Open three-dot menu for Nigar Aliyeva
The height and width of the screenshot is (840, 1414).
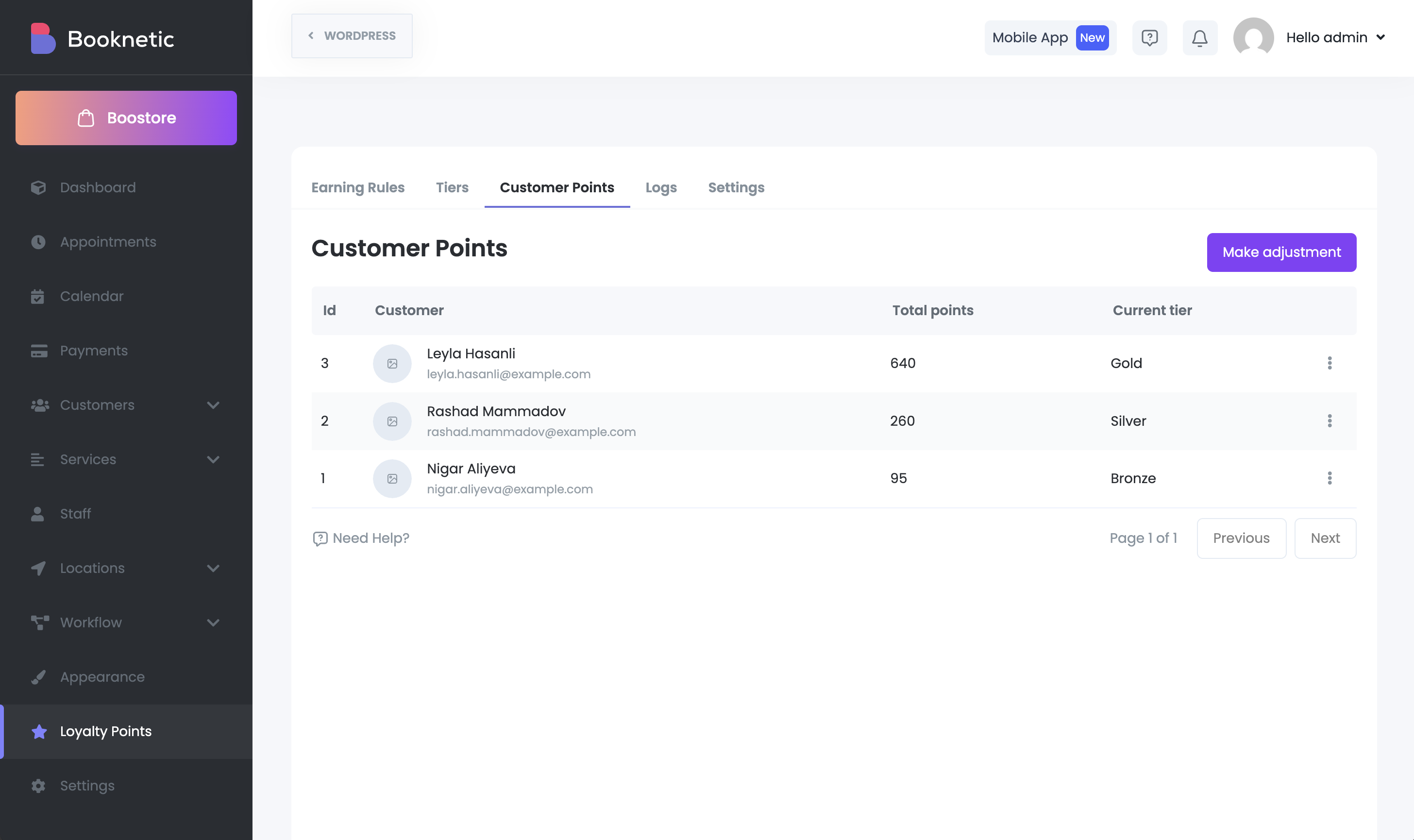coord(1329,478)
